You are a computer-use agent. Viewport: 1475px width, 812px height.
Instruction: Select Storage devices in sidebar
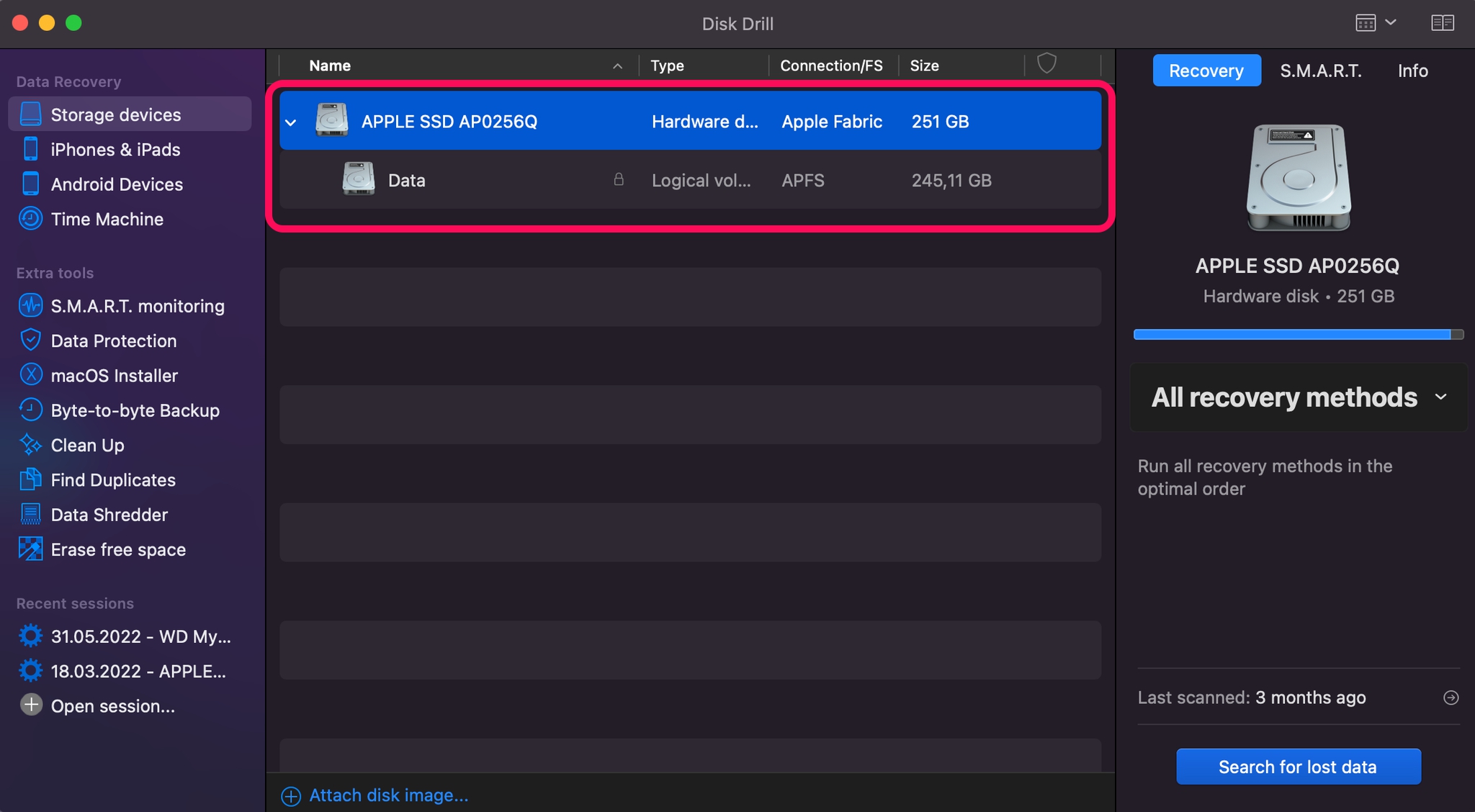pos(130,114)
